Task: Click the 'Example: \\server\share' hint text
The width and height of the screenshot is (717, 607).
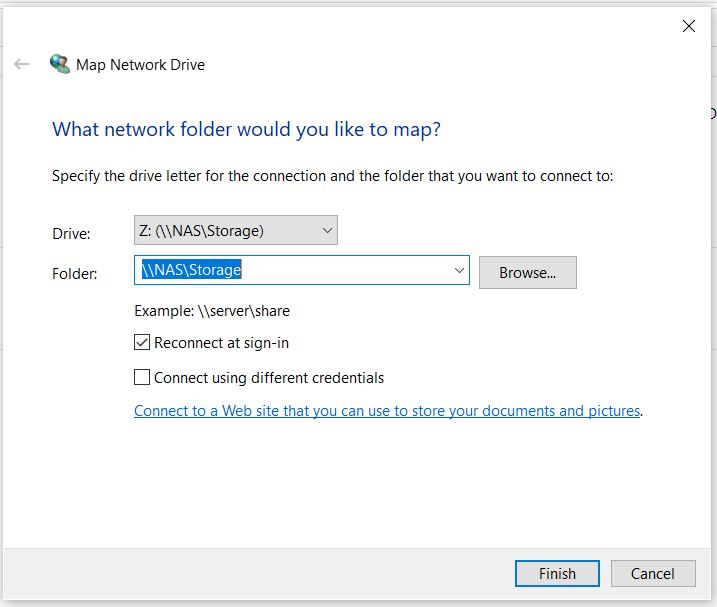Action: (212, 311)
